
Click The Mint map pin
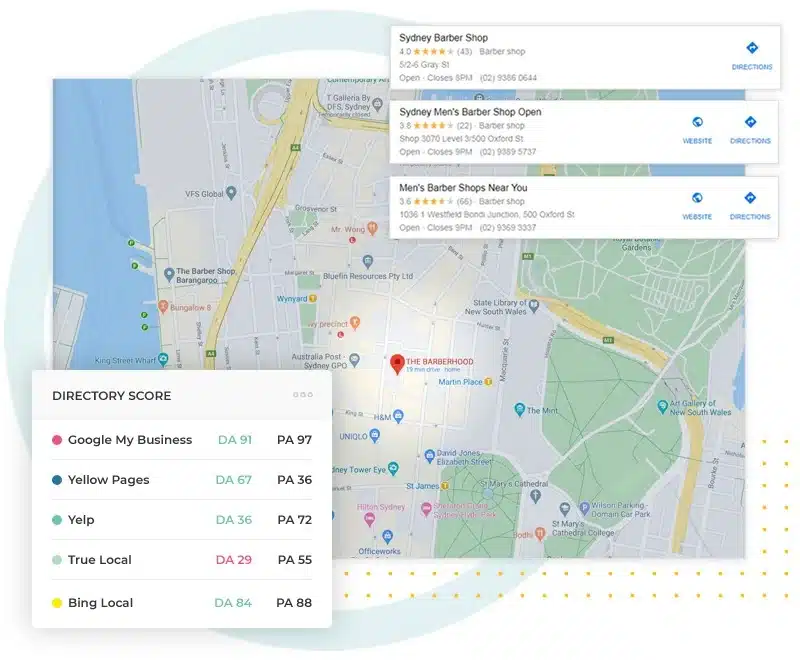(519, 409)
